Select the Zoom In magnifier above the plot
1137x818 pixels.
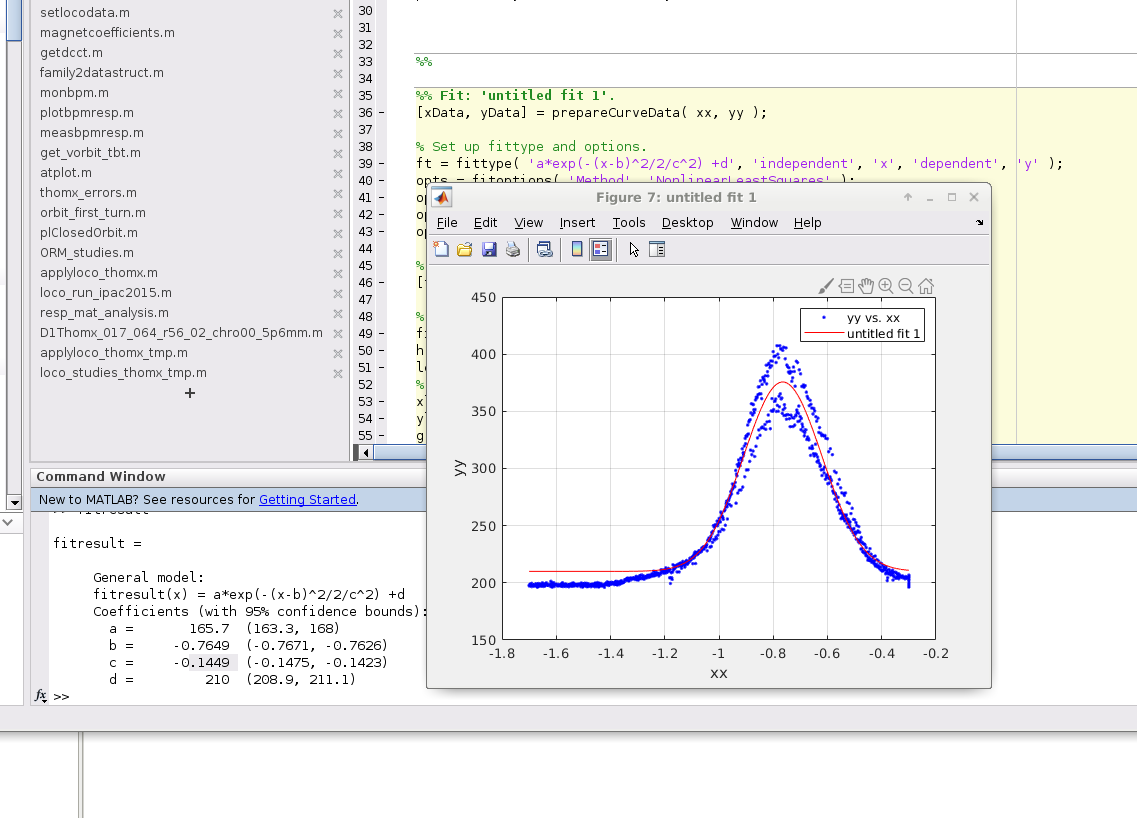coord(886,286)
